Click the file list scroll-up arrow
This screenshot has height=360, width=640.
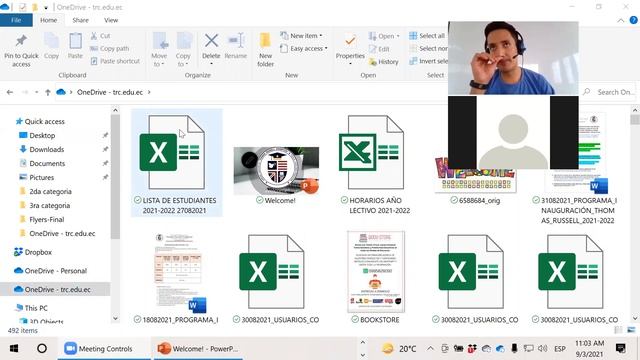click(x=635, y=110)
